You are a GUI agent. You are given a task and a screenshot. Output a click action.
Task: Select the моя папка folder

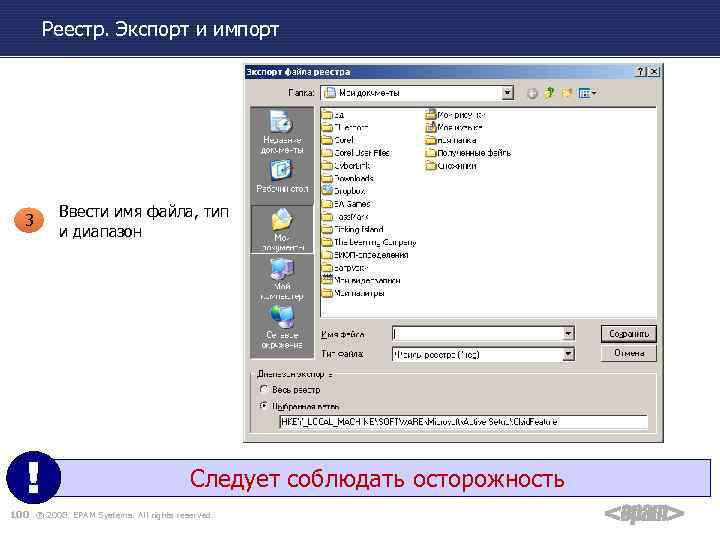tap(451, 140)
